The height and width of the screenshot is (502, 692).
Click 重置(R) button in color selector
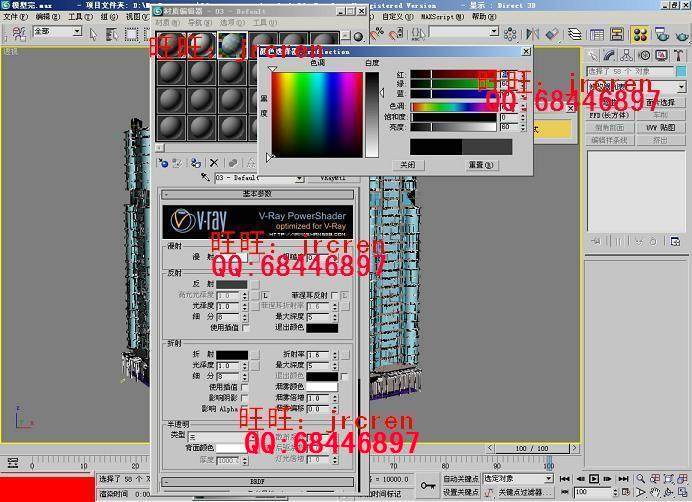481,165
